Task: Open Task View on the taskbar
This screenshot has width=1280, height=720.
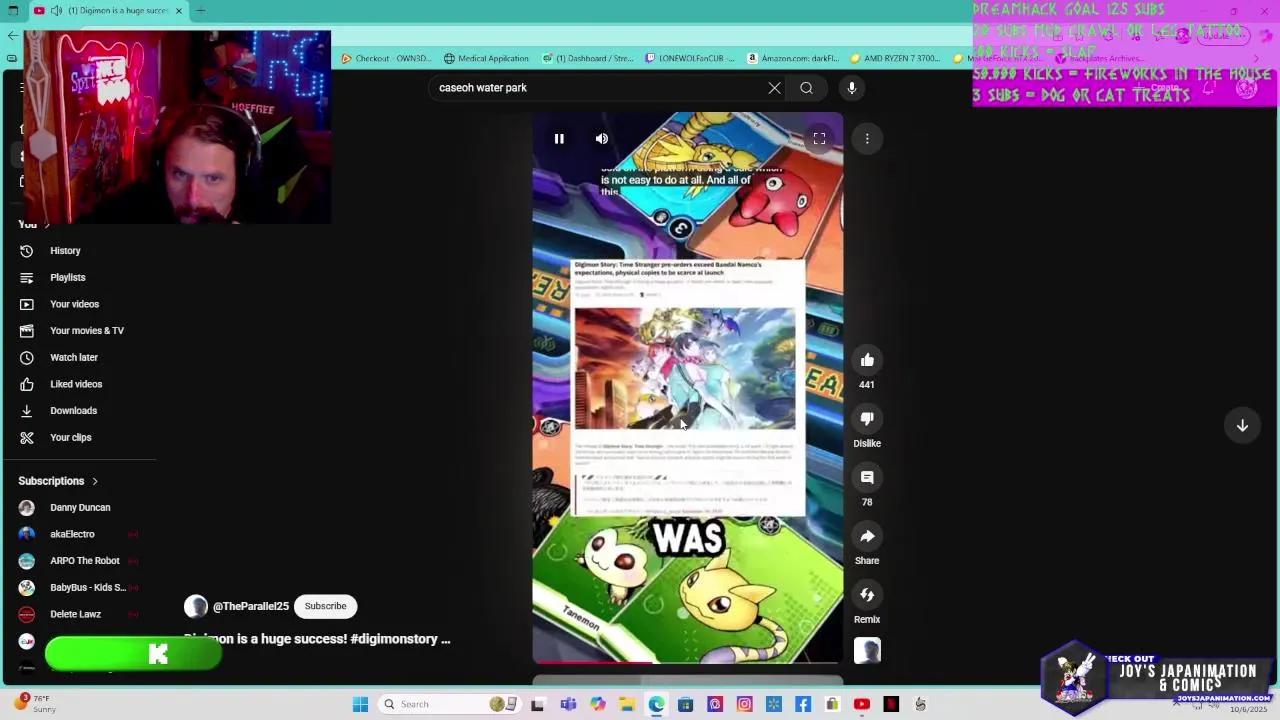Action: click(537, 704)
